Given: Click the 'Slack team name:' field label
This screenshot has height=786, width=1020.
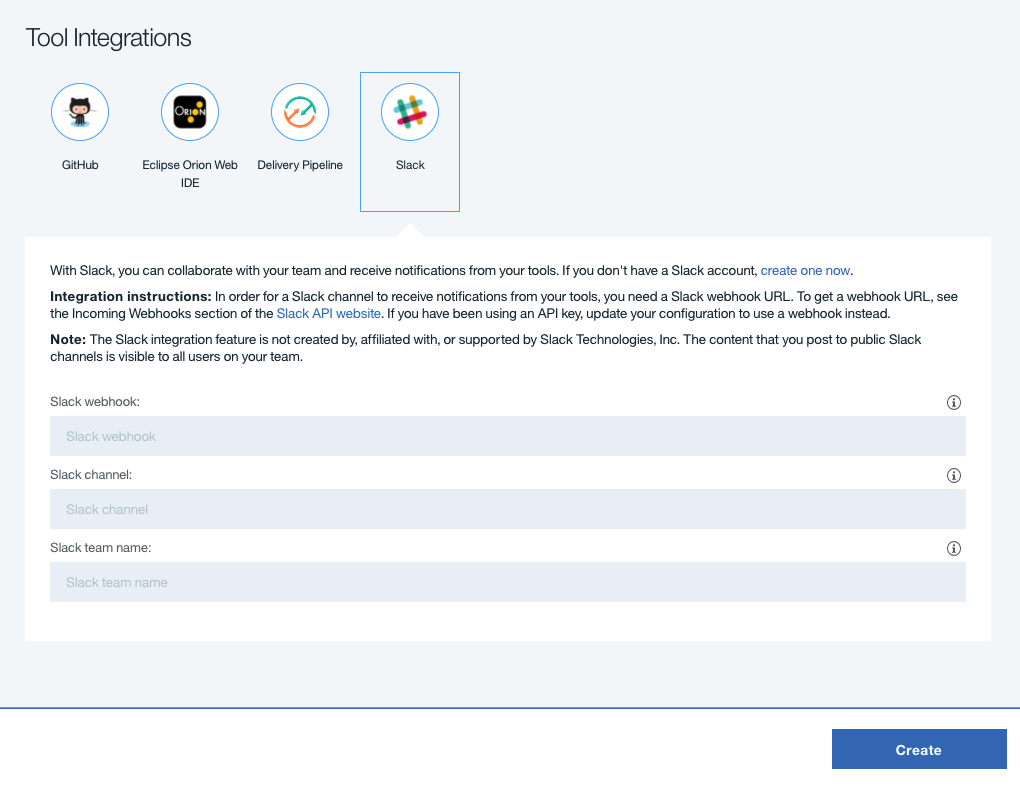Looking at the screenshot, I should coord(101,548).
